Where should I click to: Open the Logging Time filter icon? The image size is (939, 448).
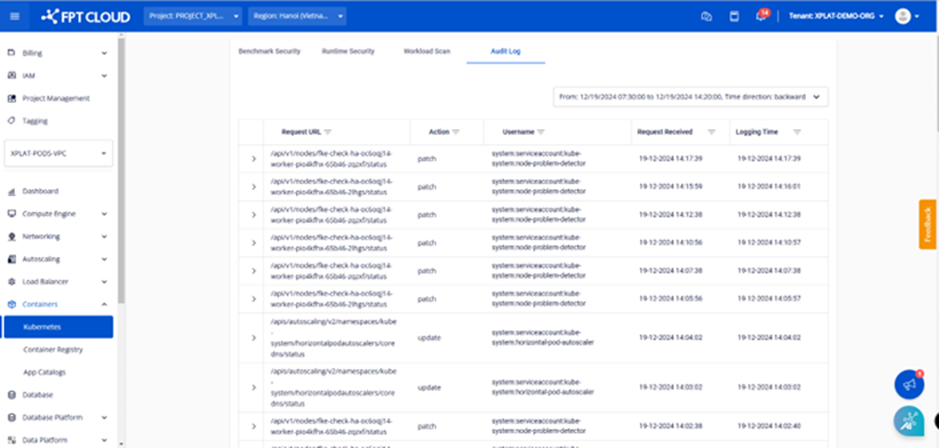(797, 132)
